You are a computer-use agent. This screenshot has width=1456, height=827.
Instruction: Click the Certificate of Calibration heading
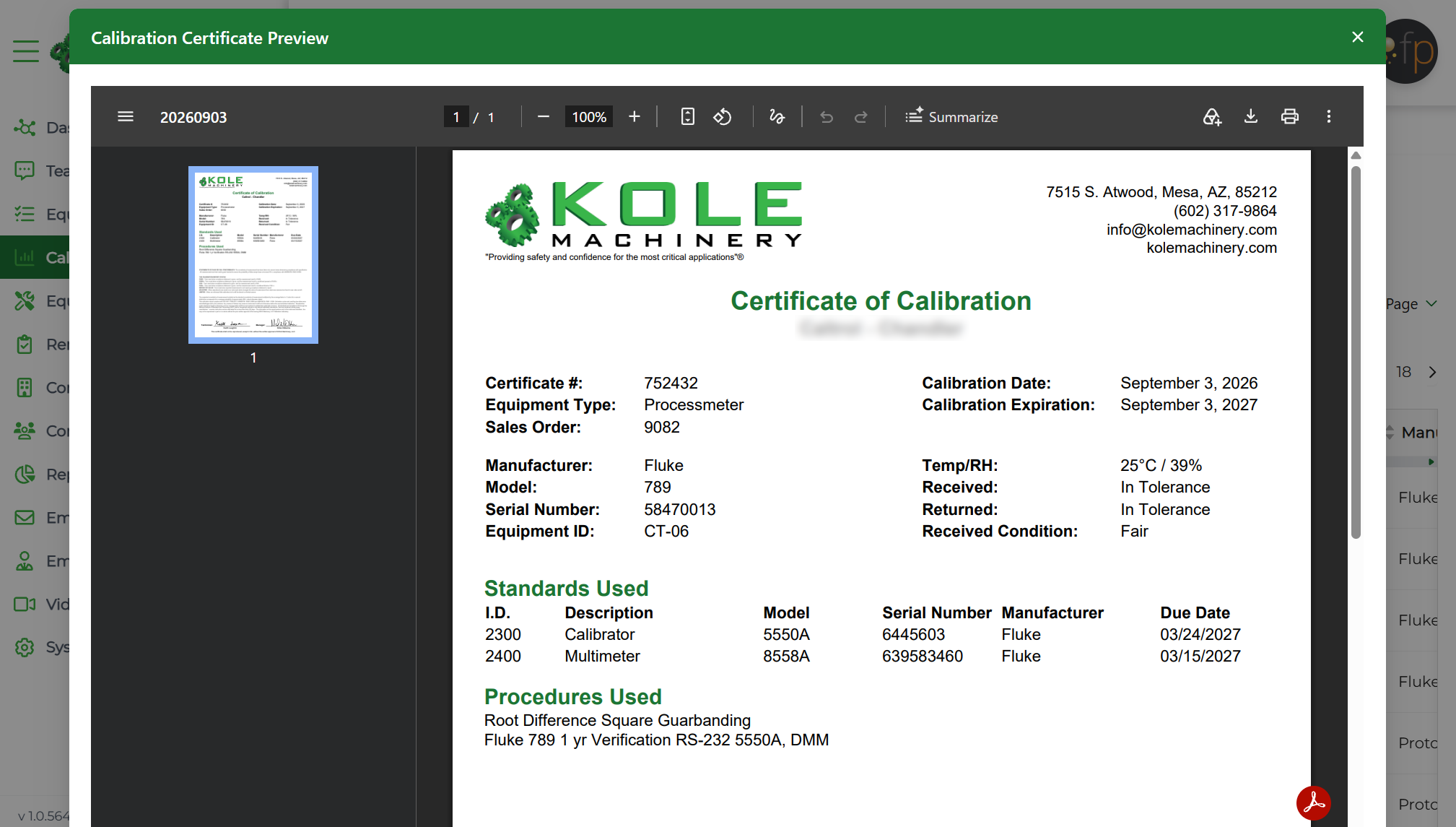[881, 301]
